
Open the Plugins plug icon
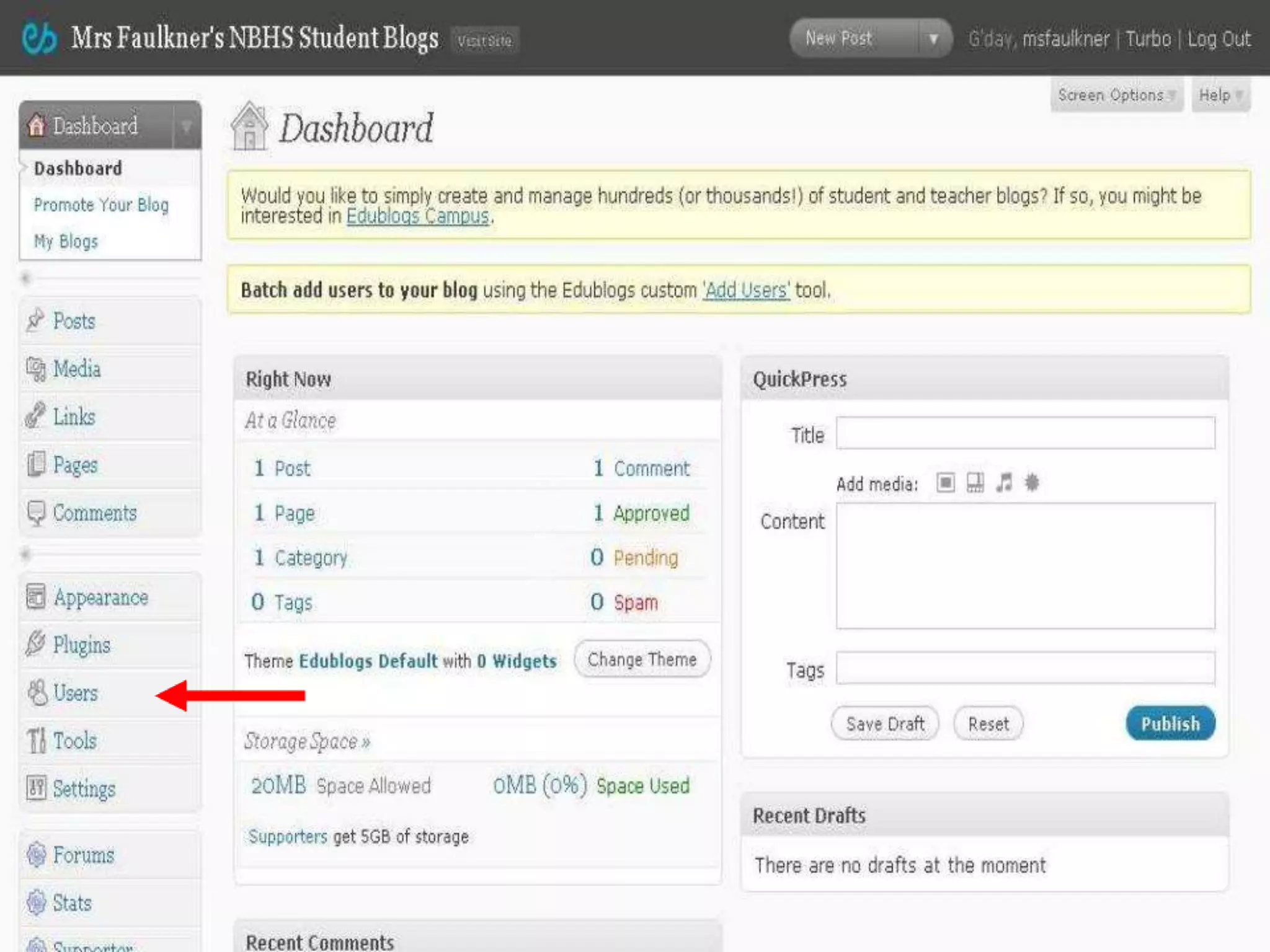click(35, 644)
